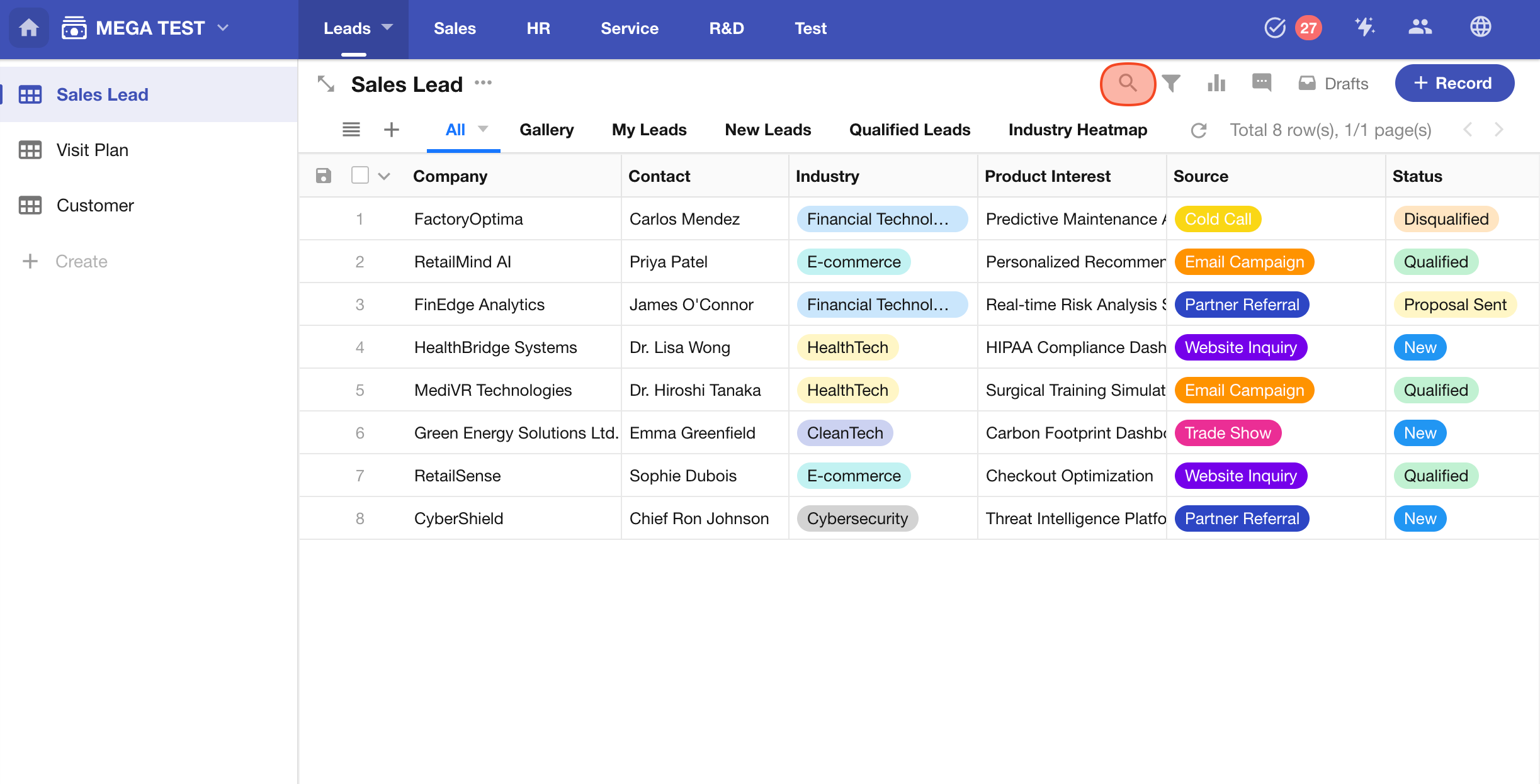Toggle the select-all checkbox in header
This screenshot has height=784, width=1540.
(x=360, y=176)
